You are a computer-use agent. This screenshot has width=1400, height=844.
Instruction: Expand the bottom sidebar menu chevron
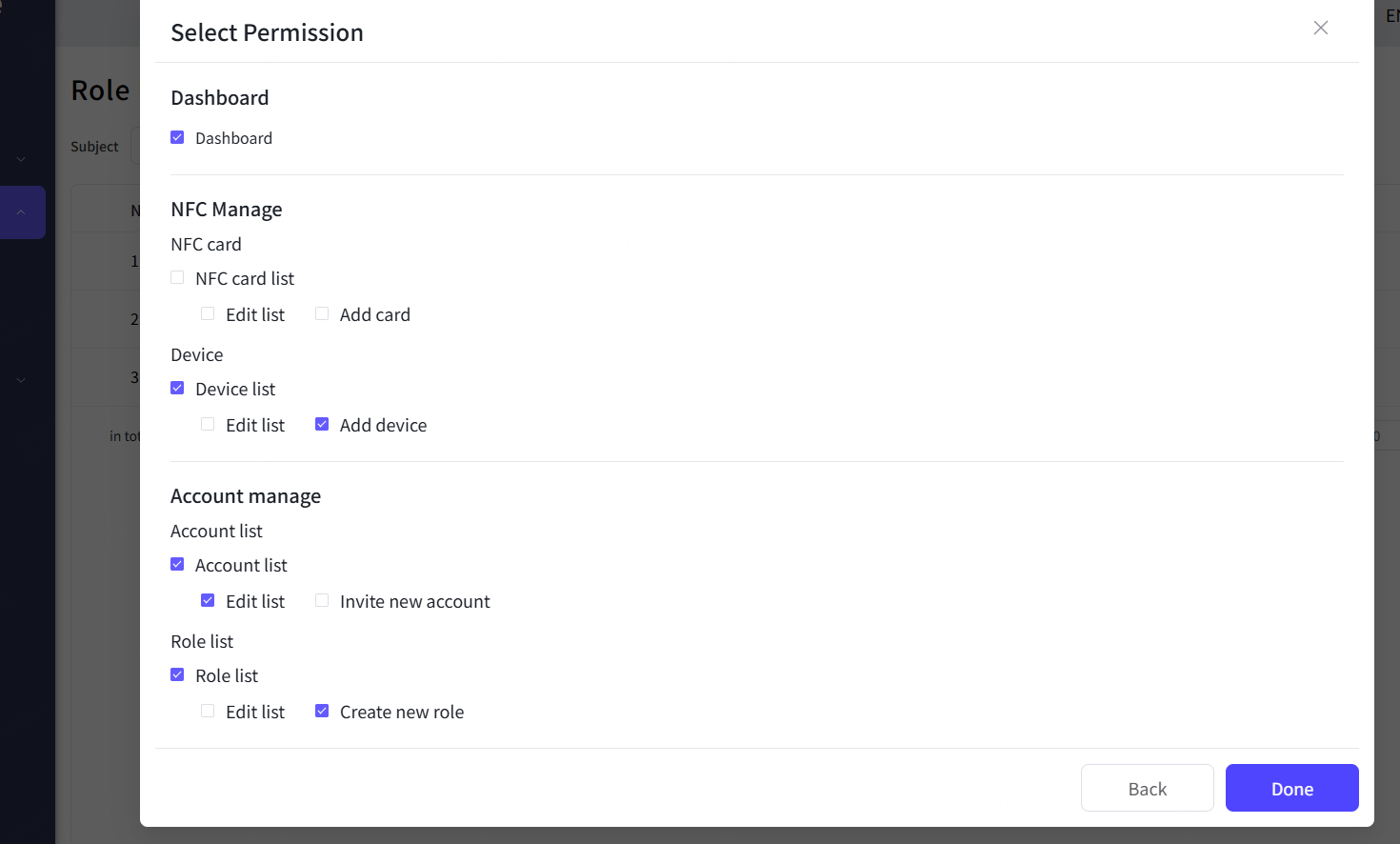[x=21, y=380]
